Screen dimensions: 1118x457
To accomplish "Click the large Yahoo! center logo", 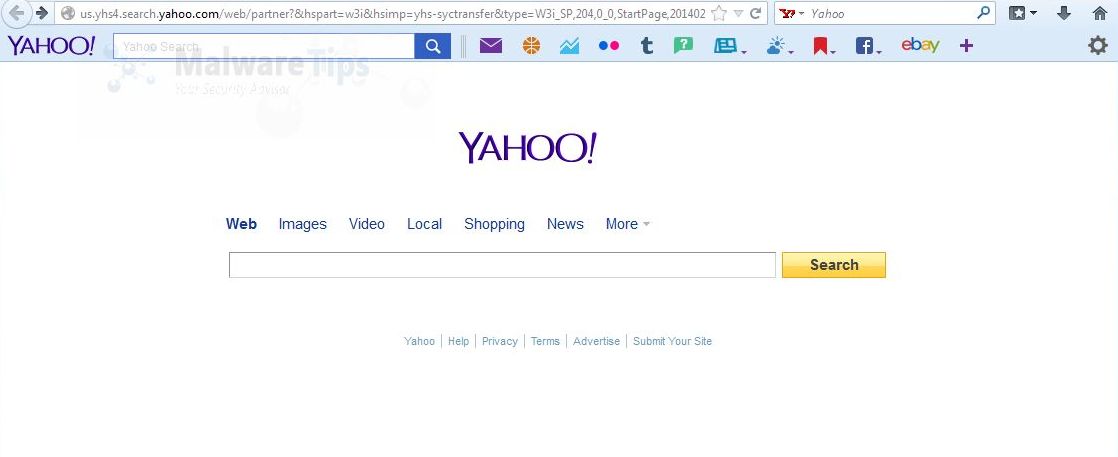I will [x=528, y=148].
